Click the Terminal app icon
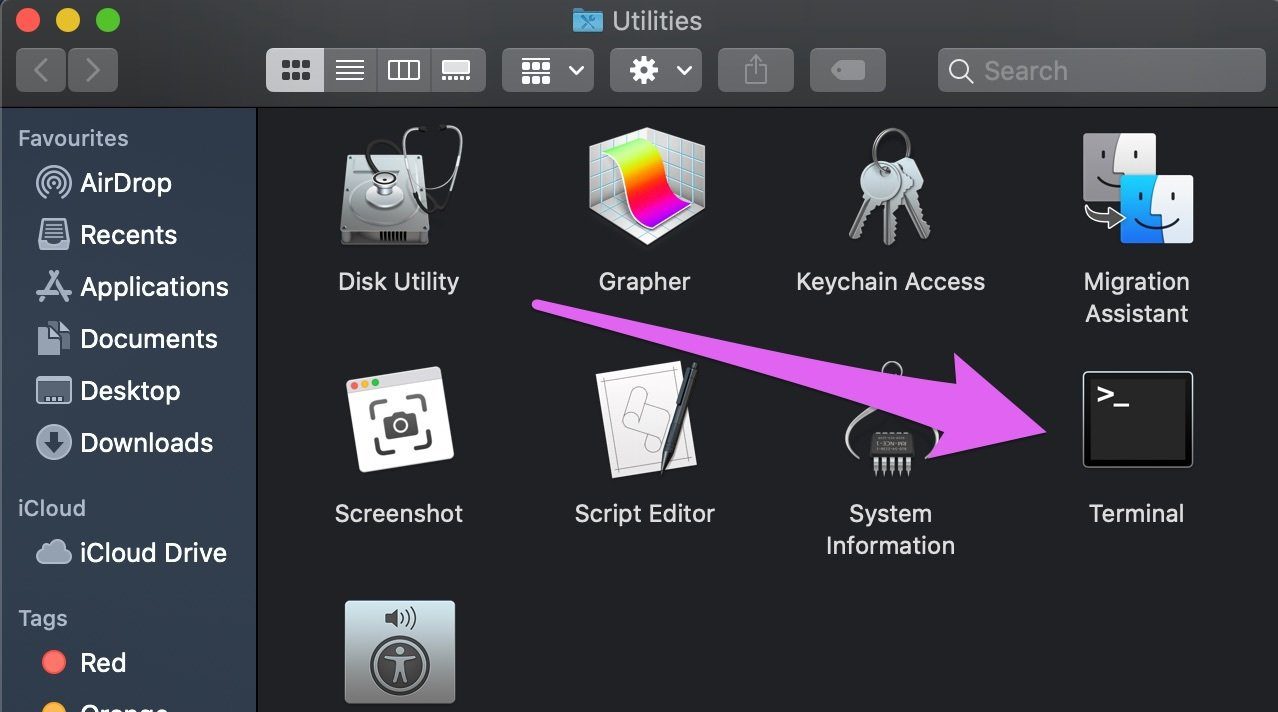 (1138, 419)
